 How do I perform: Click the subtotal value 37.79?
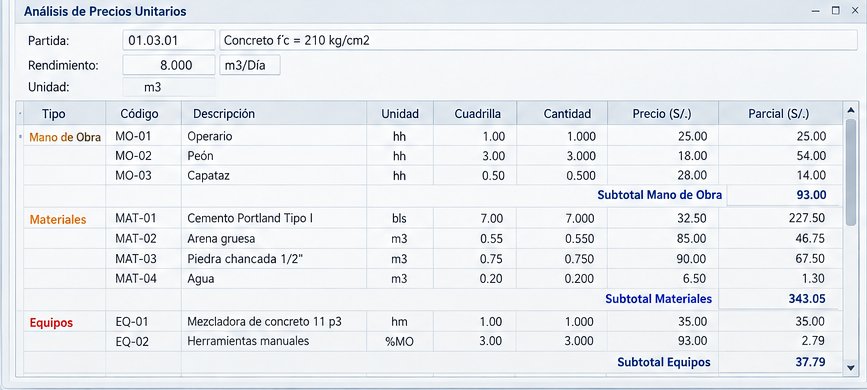tap(812, 362)
